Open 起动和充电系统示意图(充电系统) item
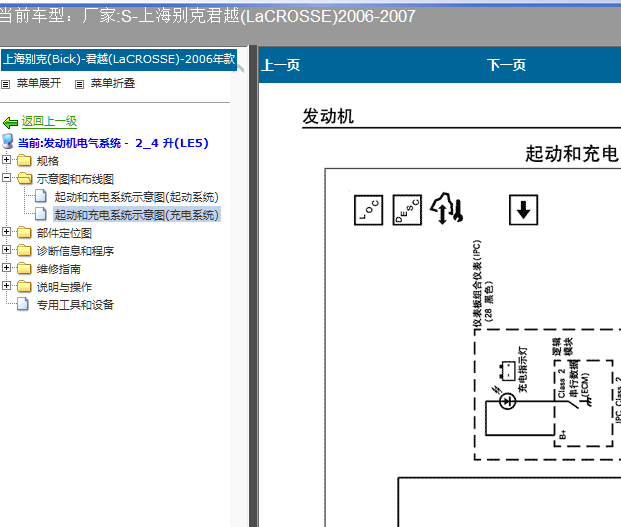The width and height of the screenshot is (621, 527). [x=137, y=215]
